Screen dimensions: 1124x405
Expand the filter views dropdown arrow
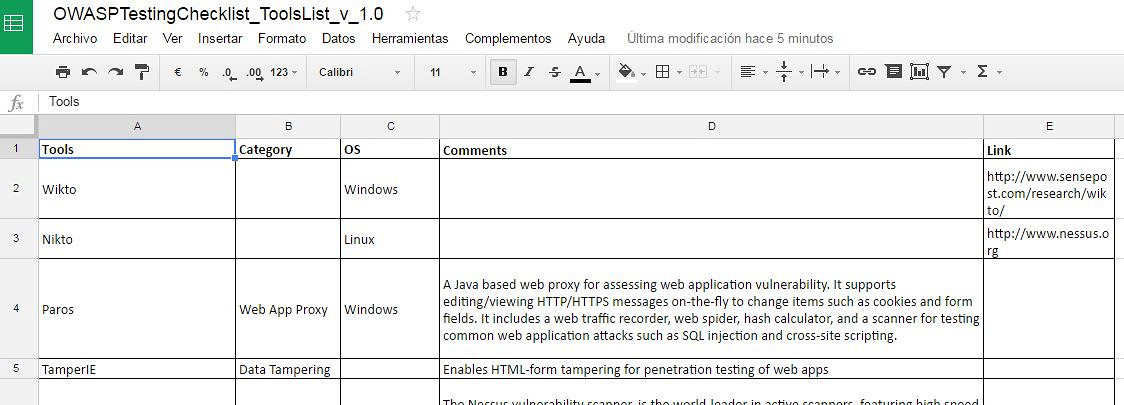(963, 72)
